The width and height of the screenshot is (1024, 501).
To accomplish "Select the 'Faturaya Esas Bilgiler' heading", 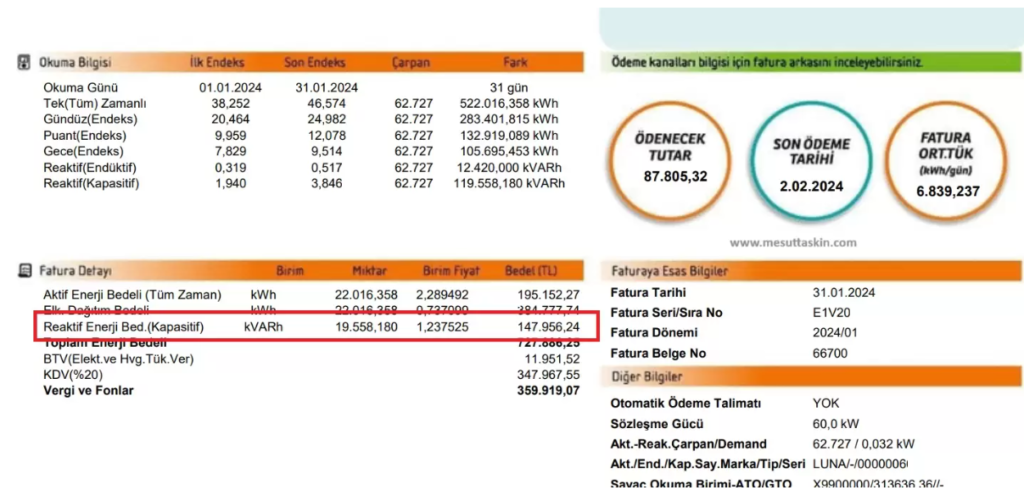I will pyautogui.click(x=669, y=270).
